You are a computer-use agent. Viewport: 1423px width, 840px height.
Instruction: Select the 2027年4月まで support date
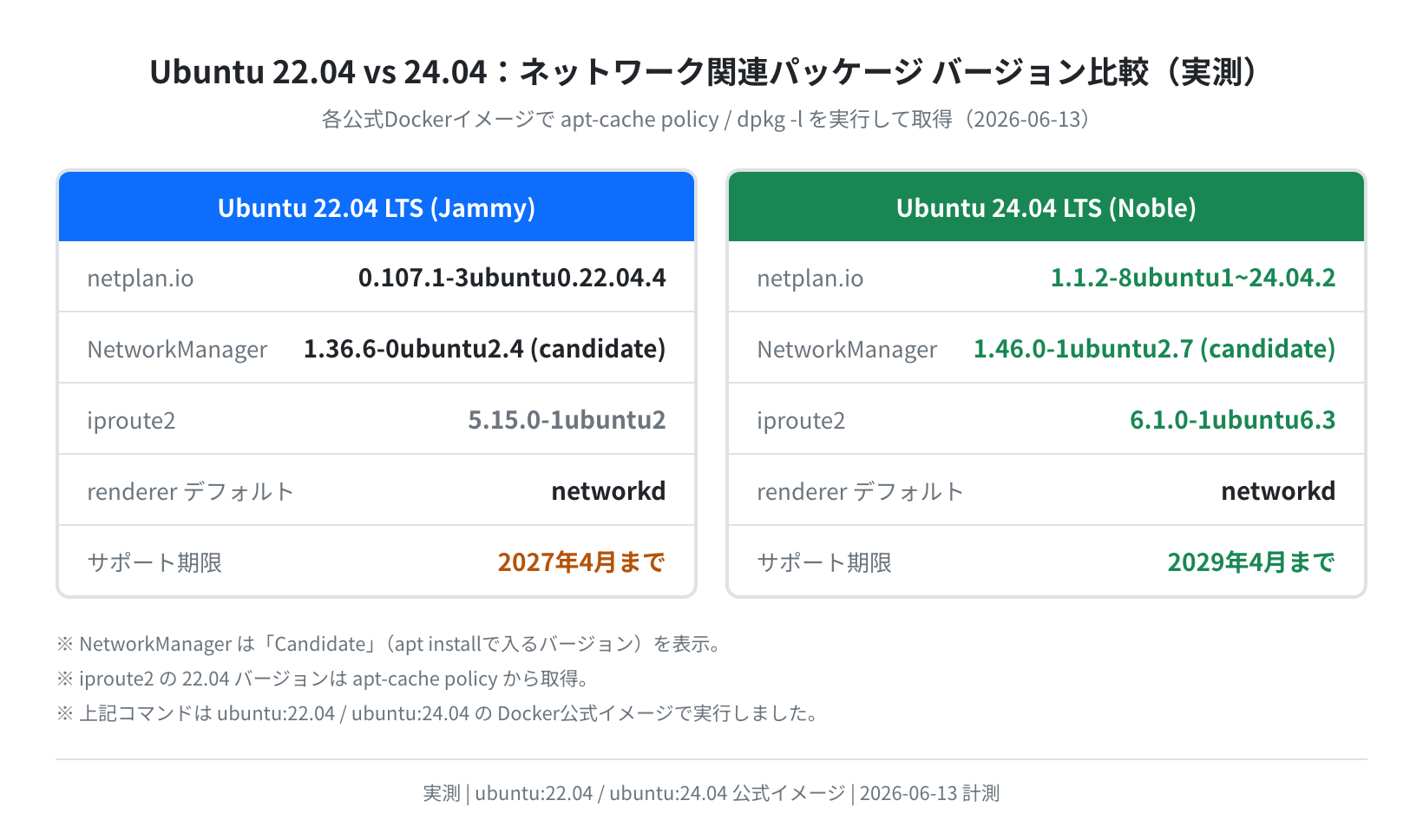pyautogui.click(x=581, y=562)
